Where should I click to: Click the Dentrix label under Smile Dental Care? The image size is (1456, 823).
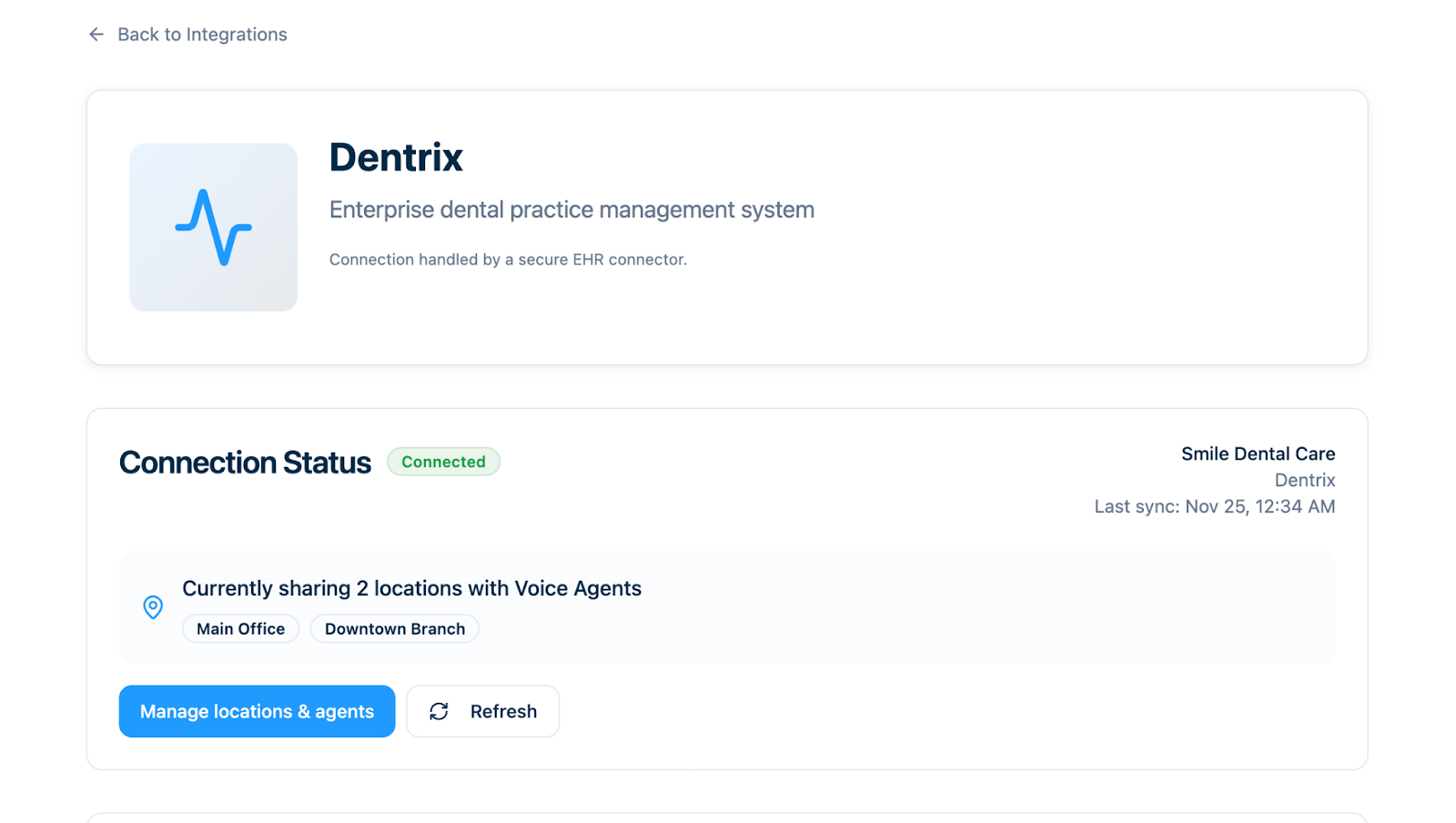click(x=1304, y=480)
